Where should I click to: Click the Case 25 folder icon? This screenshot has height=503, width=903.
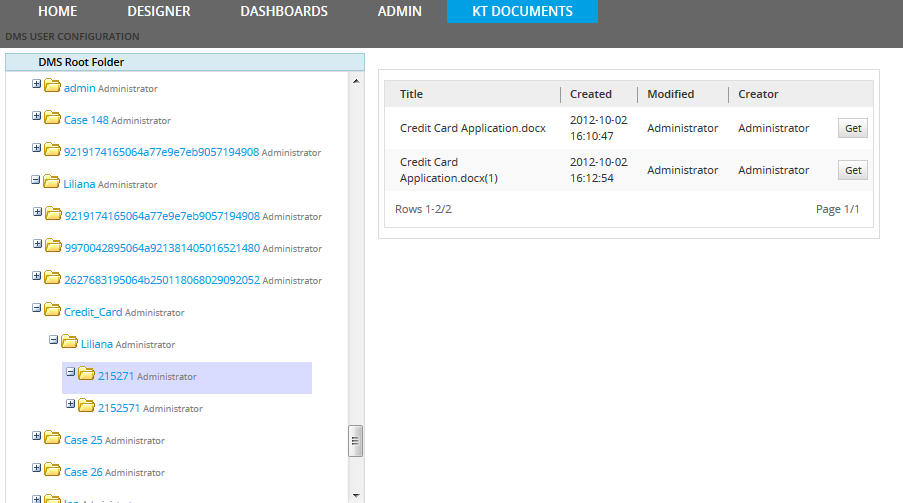pos(52,439)
